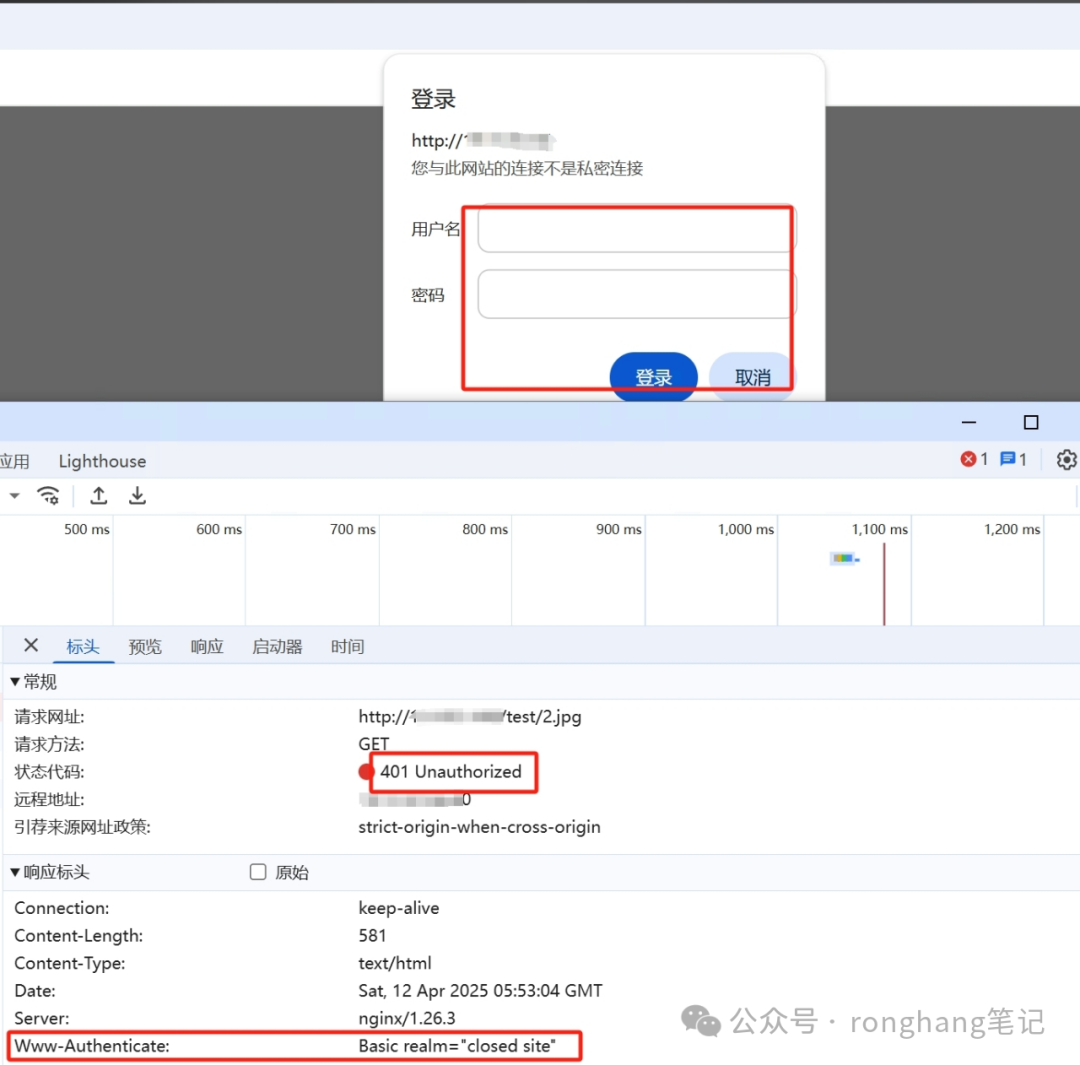Screen dimensions: 1080x1065
Task: Collapse the 常规 general section
Action: 15,682
